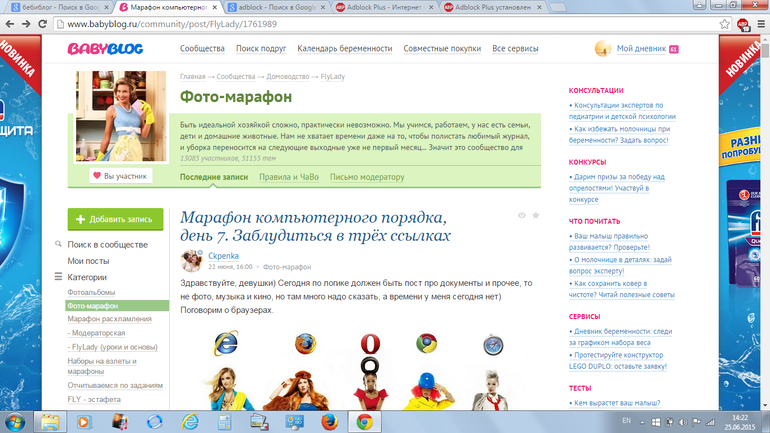770x433 pixels.
Task: Reload the page with refresh icon
Action: tap(43, 24)
